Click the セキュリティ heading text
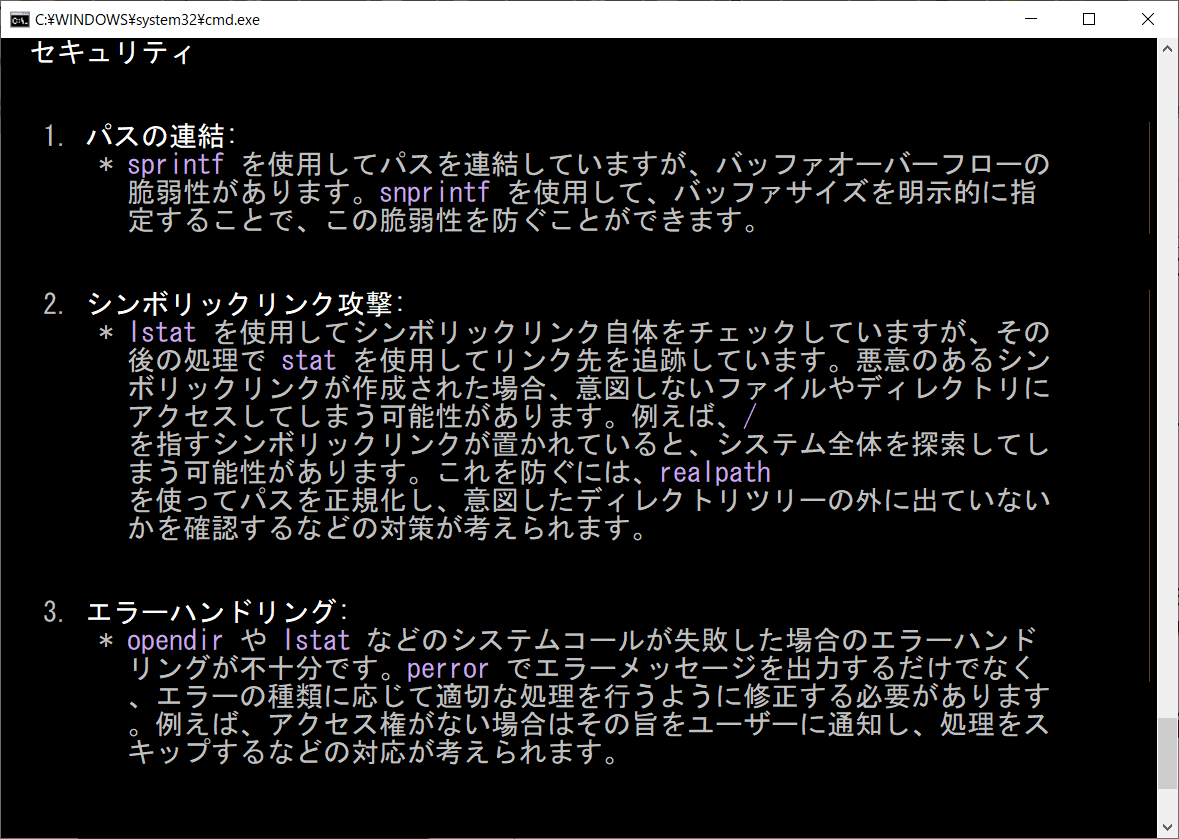 tap(110, 53)
